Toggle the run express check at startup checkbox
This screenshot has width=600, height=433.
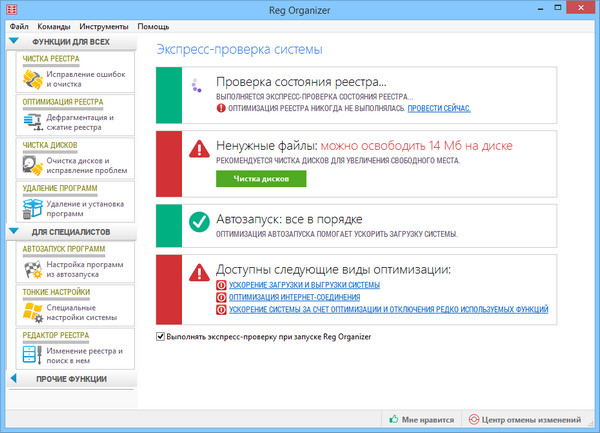point(162,337)
